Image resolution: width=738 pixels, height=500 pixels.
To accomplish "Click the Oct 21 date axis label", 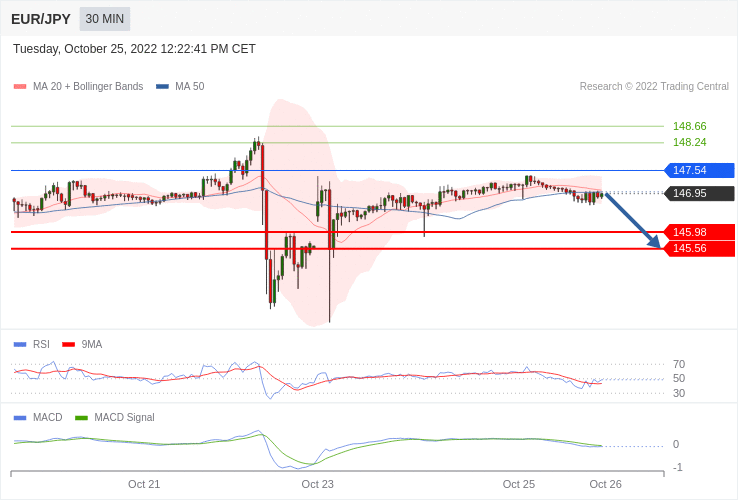I will click(144, 484).
